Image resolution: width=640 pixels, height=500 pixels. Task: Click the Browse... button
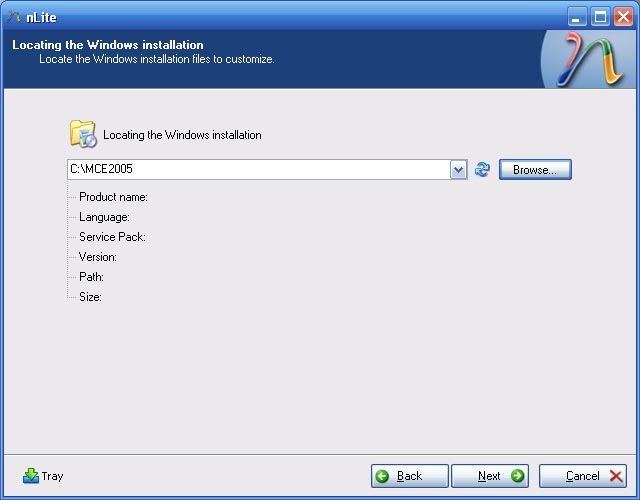(535, 169)
